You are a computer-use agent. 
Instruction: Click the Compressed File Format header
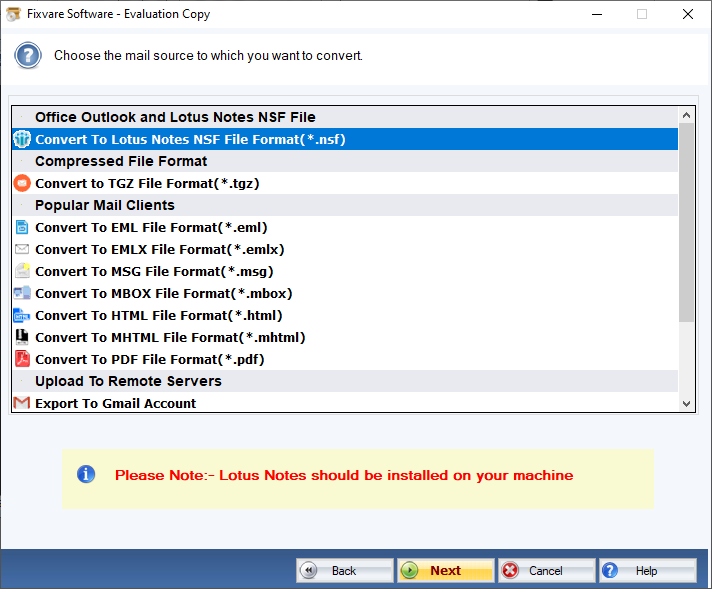pos(345,161)
